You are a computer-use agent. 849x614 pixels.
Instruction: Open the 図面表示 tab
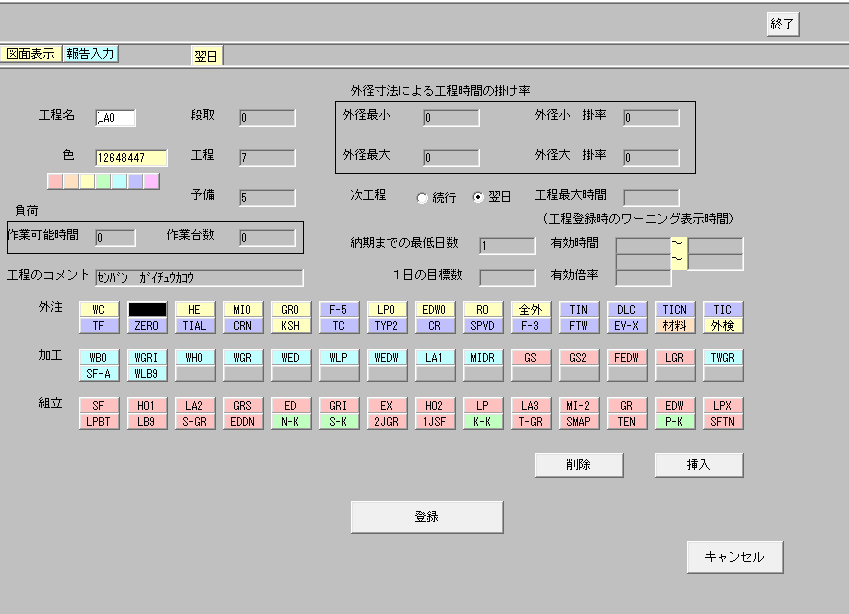point(31,54)
